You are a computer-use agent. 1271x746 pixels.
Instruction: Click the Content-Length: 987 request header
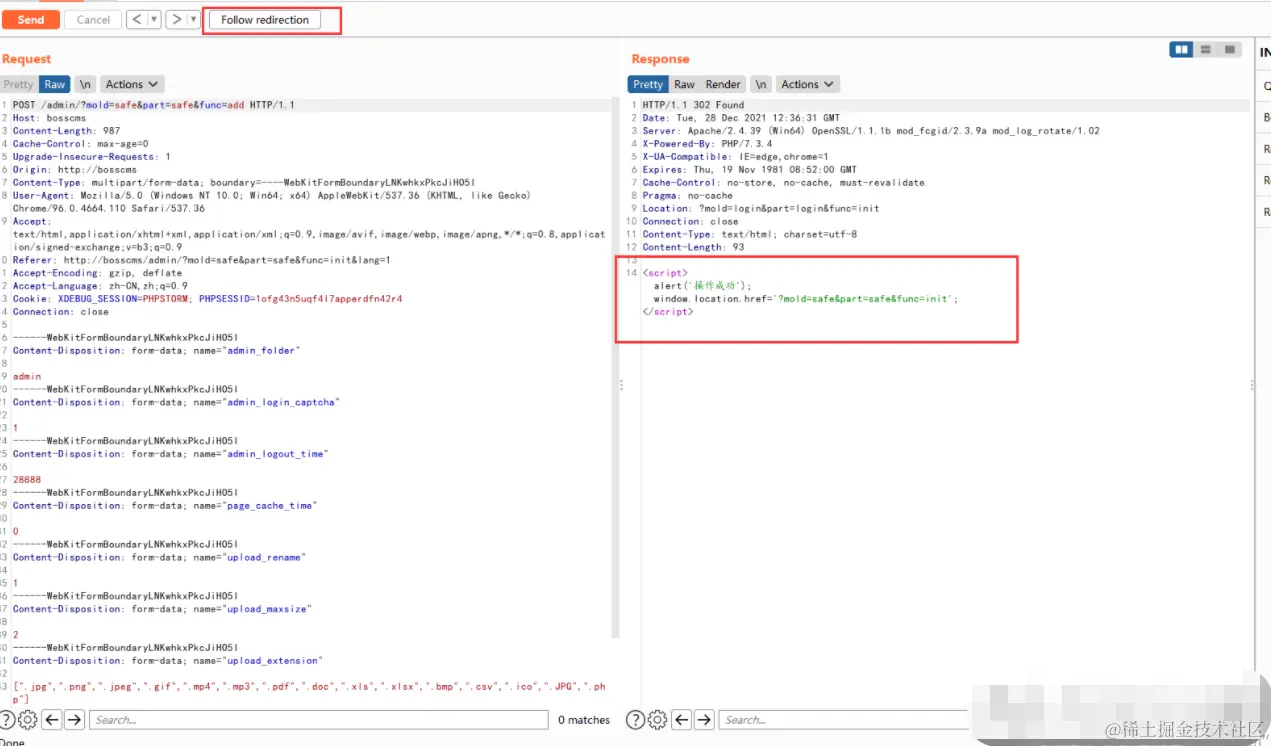click(66, 131)
